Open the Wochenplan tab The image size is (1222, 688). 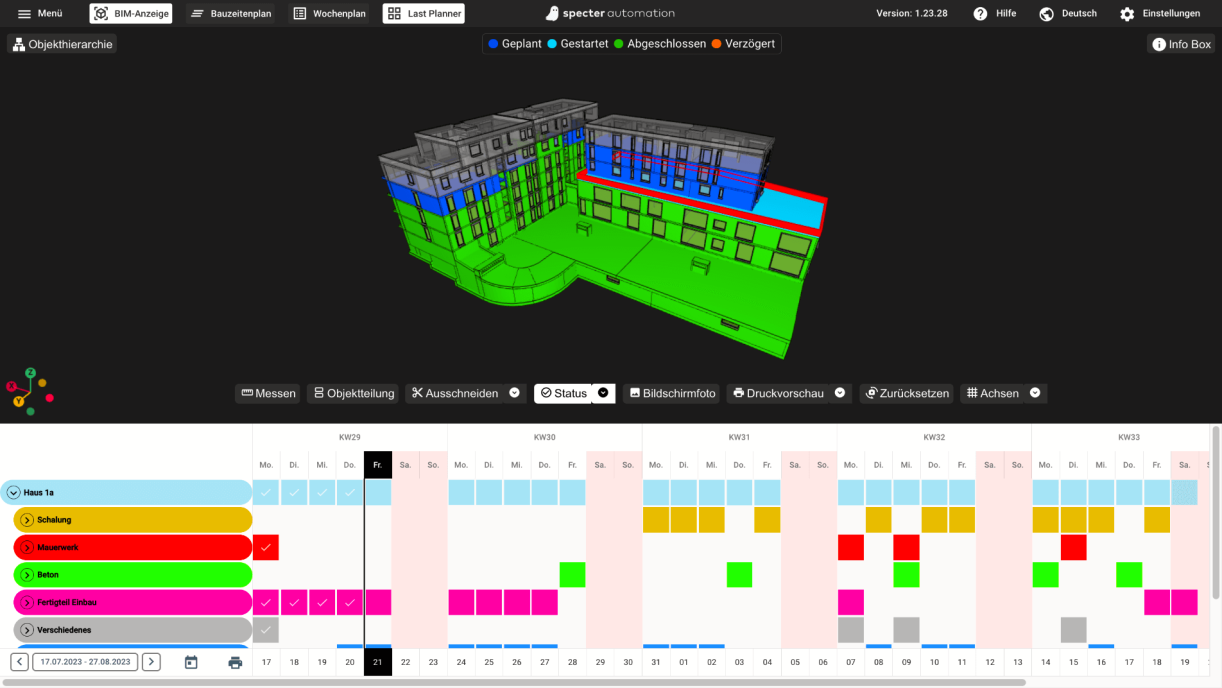329,14
